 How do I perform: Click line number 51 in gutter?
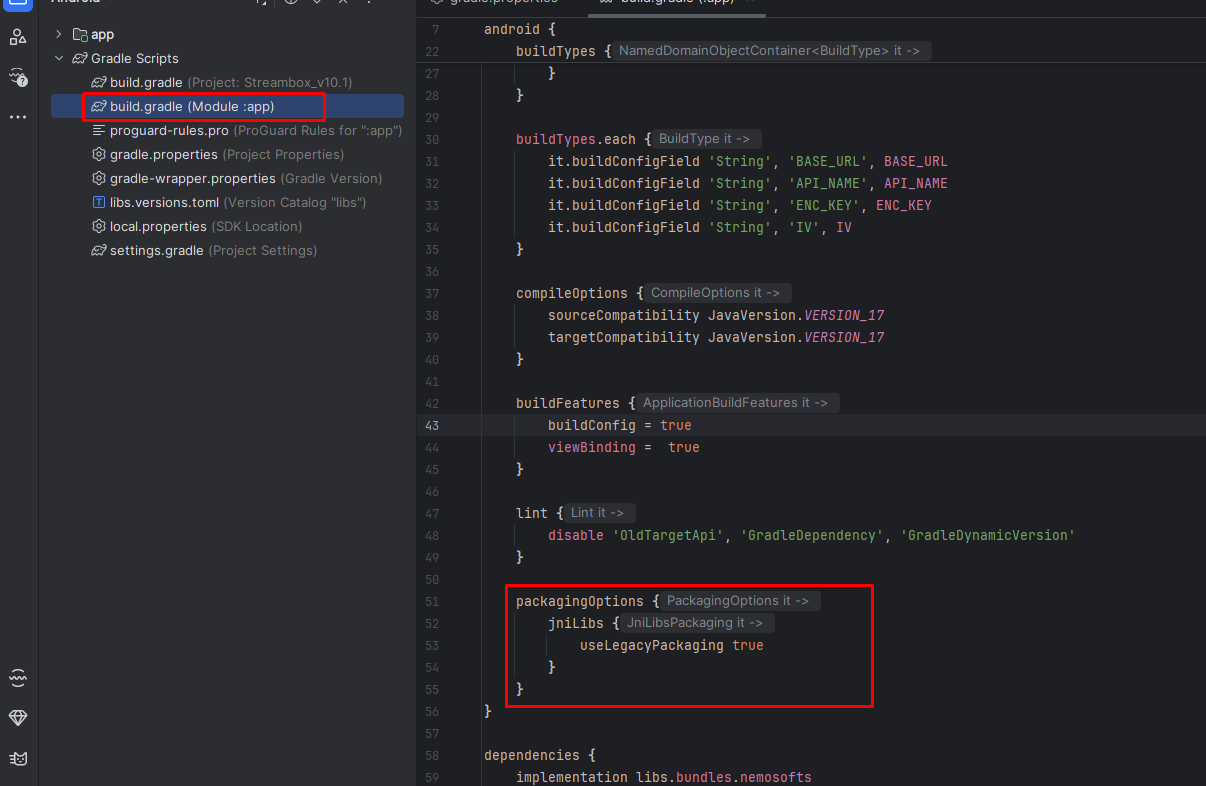tap(432, 601)
